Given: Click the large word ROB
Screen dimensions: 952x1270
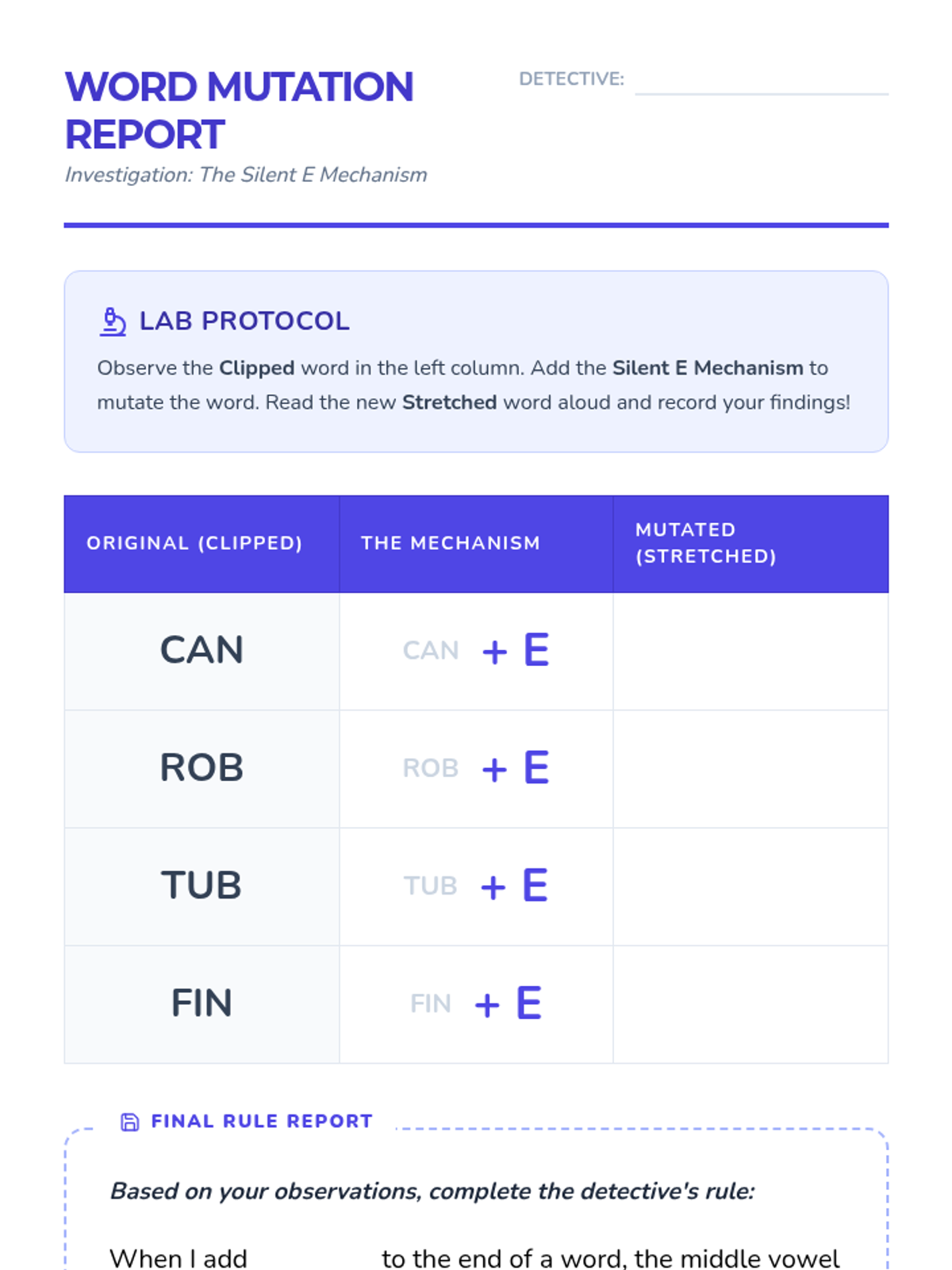Looking at the screenshot, I should point(202,768).
